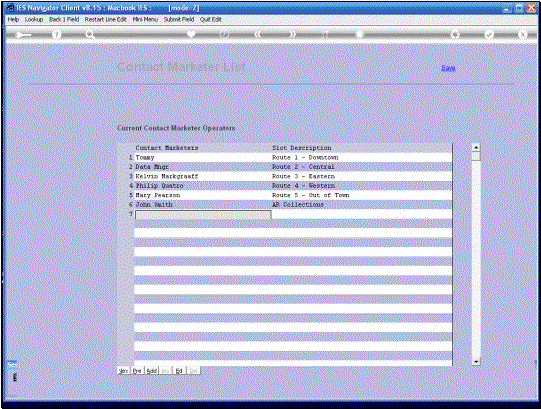Open the Mini Menu item

pyautogui.click(x=145, y=20)
